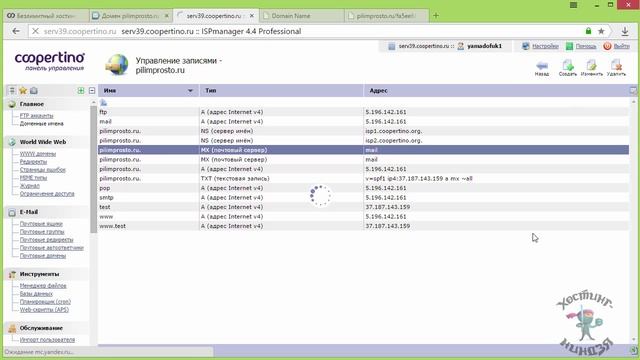Open Журнал in the sidebar
The height and width of the screenshot is (360, 640).
pyautogui.click(x=30, y=186)
